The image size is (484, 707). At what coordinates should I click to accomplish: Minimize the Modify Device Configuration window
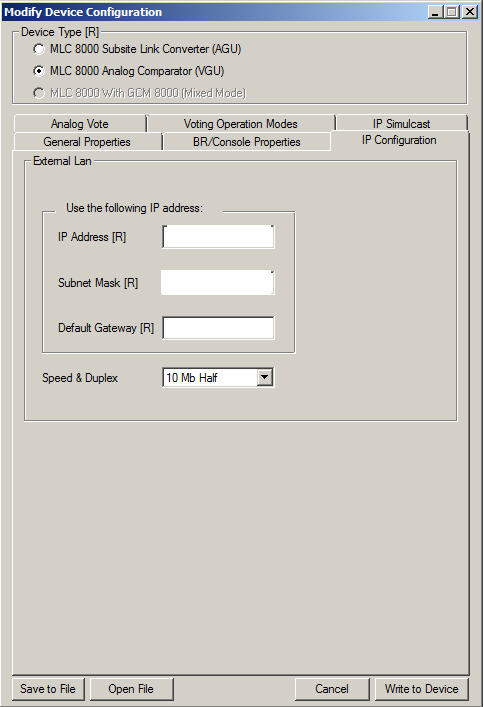(x=435, y=12)
